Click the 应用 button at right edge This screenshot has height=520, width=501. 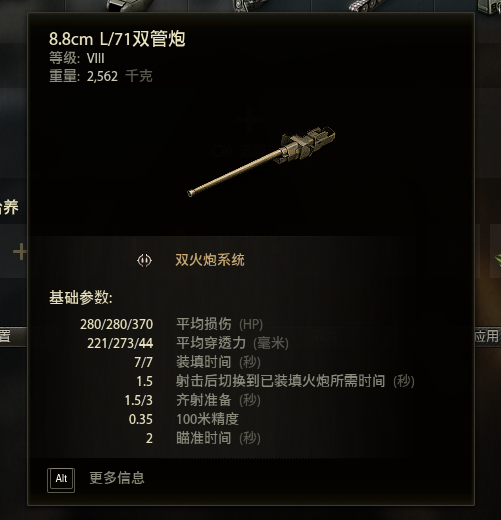coord(488,336)
